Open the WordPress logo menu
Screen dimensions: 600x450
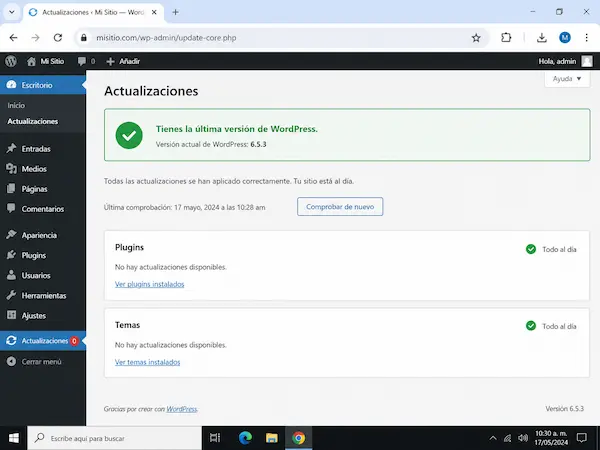(11, 61)
